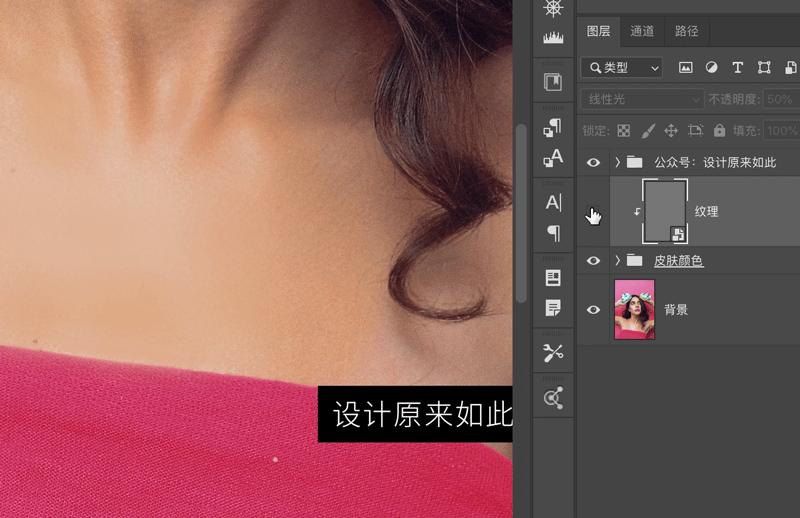Open the Libraries panel icon
The height and width of the screenshot is (518, 800).
(553, 81)
